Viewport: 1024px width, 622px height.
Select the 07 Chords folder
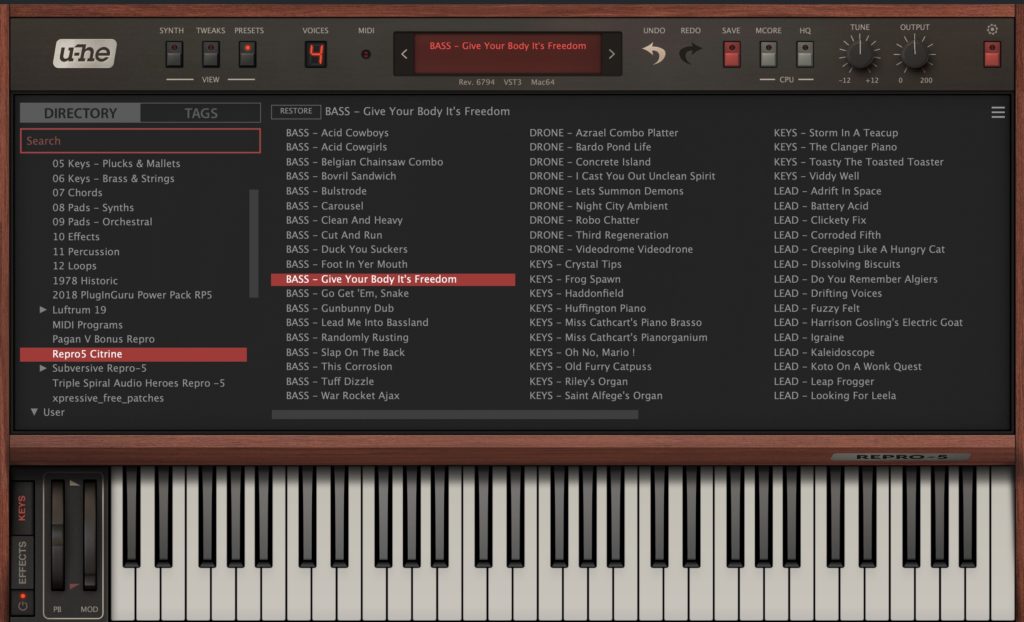click(x=77, y=193)
